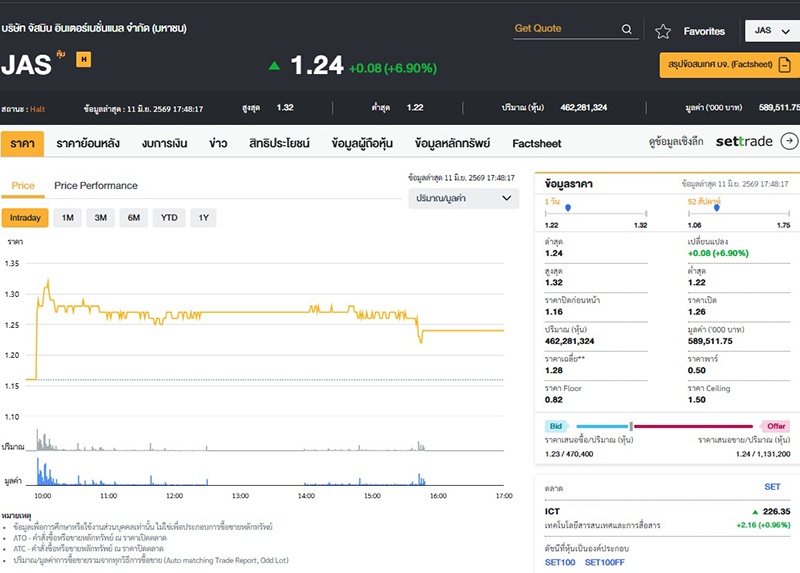Viewport: 800px width, 573px height.
Task: Click the 1 วัน price range marker
Action: [x=568, y=208]
